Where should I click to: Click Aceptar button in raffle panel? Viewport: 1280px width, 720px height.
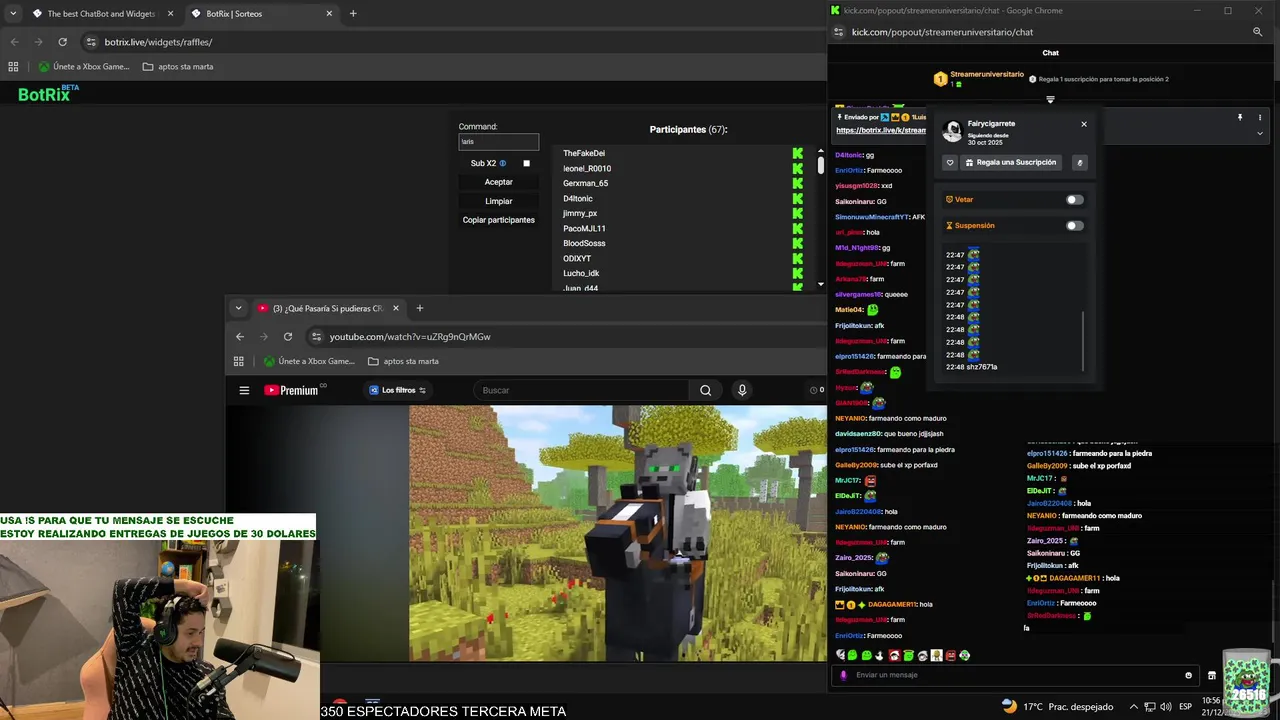click(498, 182)
